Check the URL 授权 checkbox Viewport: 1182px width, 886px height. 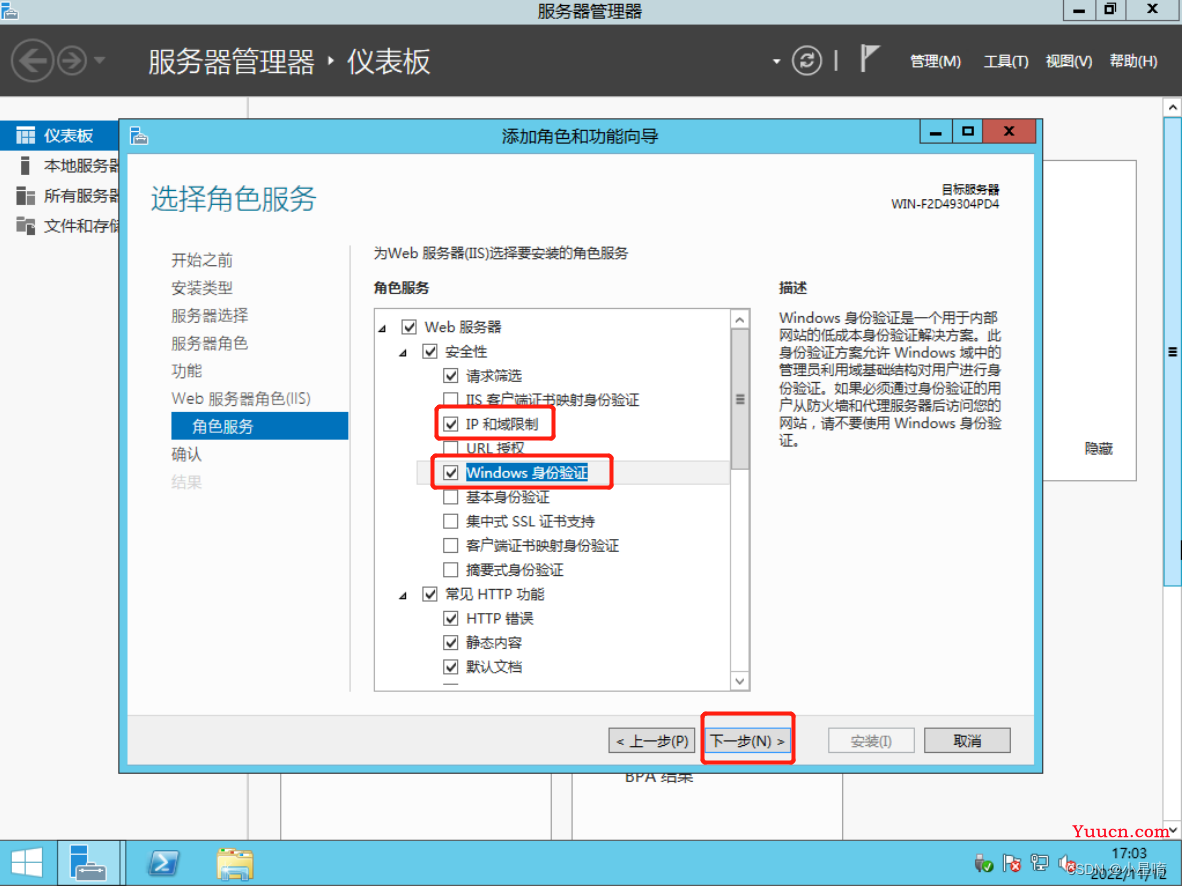click(x=451, y=448)
